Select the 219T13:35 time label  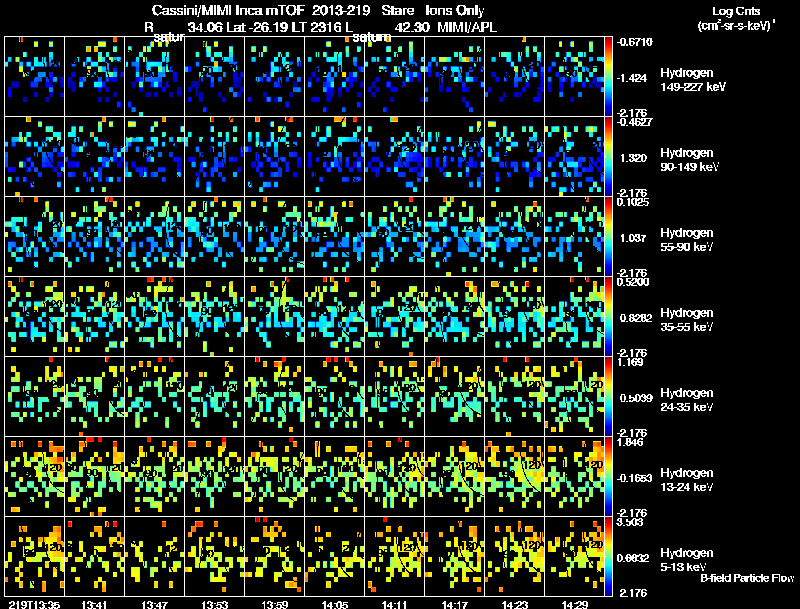click(34, 604)
